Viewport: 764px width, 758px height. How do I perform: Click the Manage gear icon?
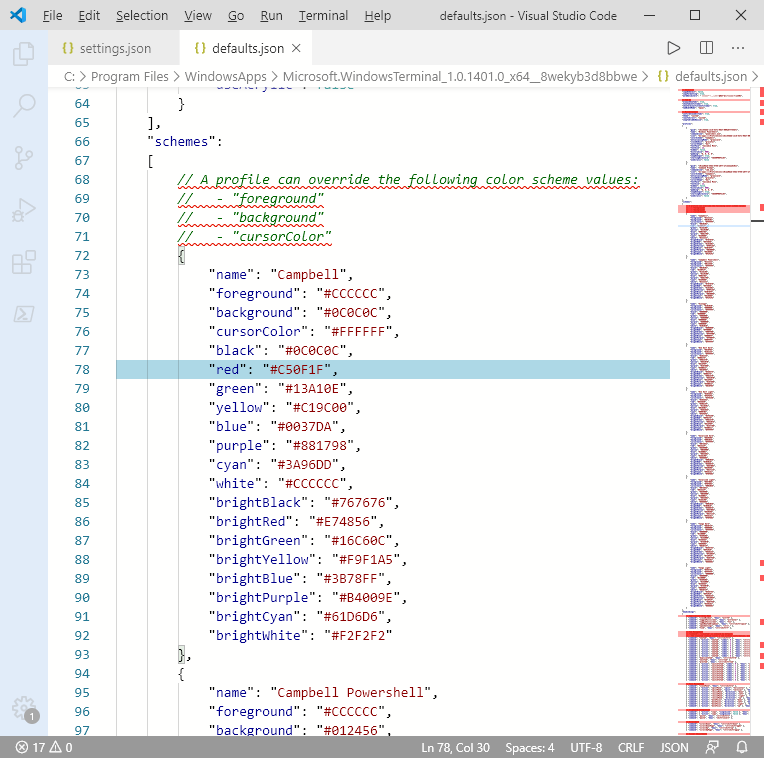point(23,708)
